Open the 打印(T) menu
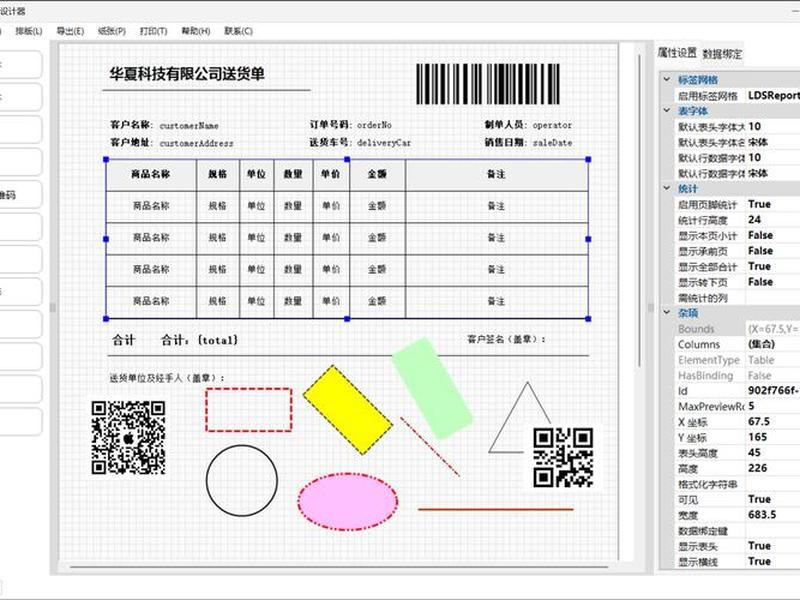800x600 pixels. [x=154, y=31]
